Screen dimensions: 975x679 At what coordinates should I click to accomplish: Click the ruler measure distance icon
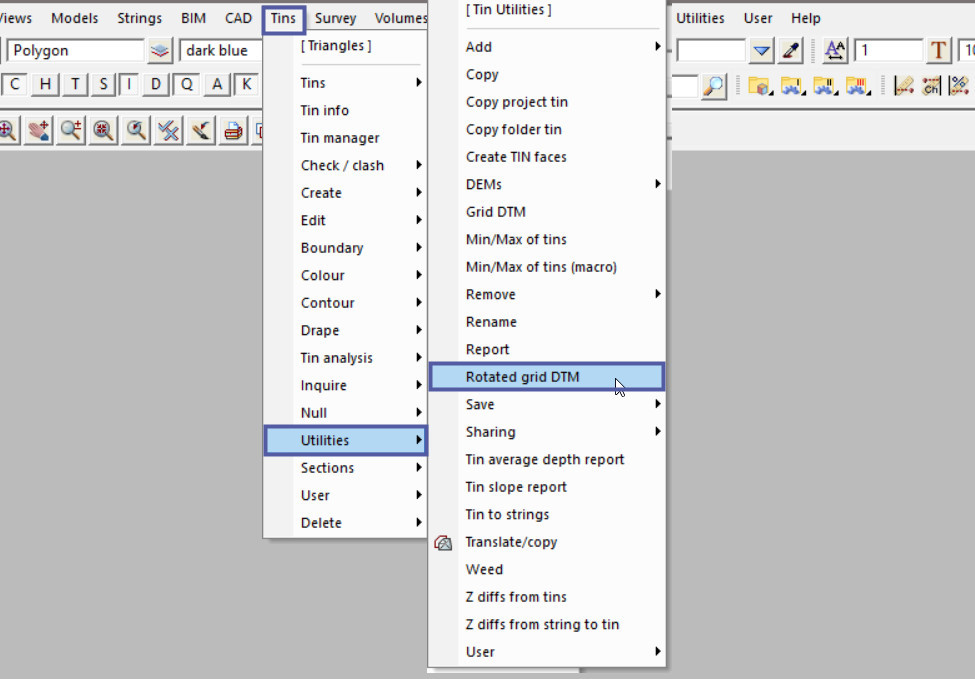904,86
